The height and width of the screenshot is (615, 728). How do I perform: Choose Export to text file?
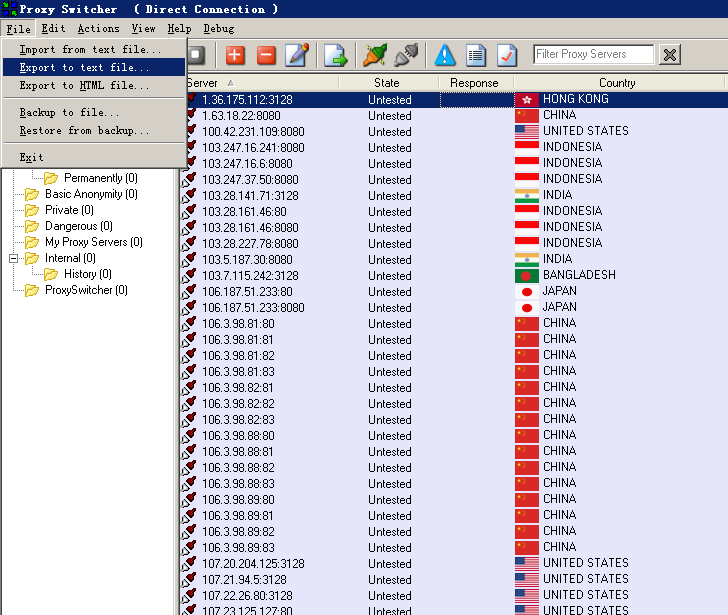point(94,67)
